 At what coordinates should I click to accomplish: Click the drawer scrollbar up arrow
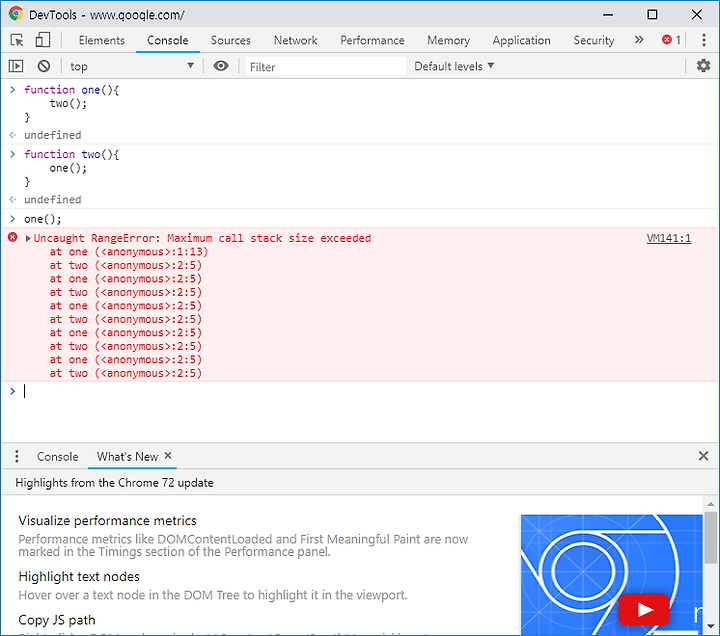tap(711, 504)
